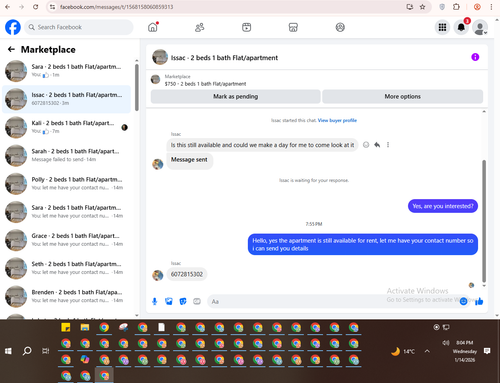The height and width of the screenshot is (383, 500).
Task: Open volume control in system tray
Action: tap(446, 343)
